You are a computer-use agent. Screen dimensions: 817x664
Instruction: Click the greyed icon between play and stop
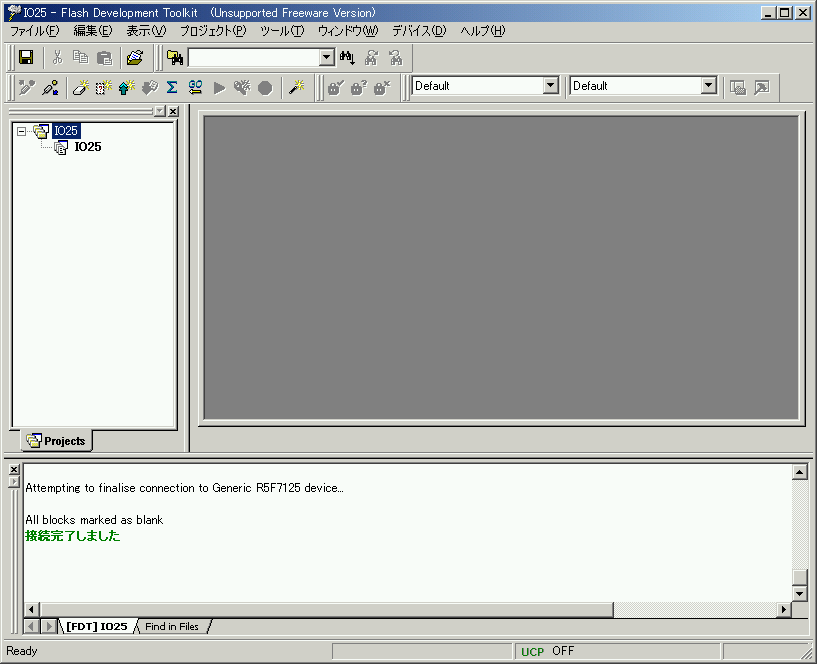242,88
